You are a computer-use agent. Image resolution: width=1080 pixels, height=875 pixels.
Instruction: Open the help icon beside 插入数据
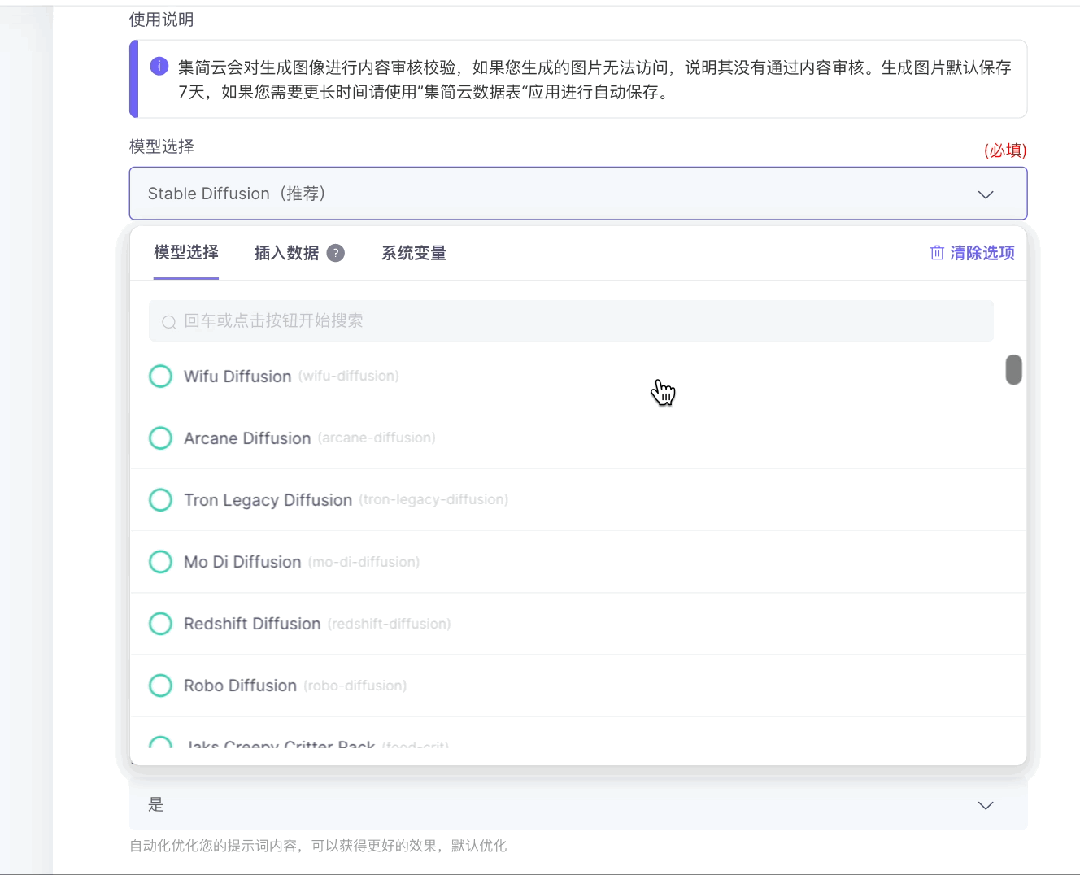[335, 254]
